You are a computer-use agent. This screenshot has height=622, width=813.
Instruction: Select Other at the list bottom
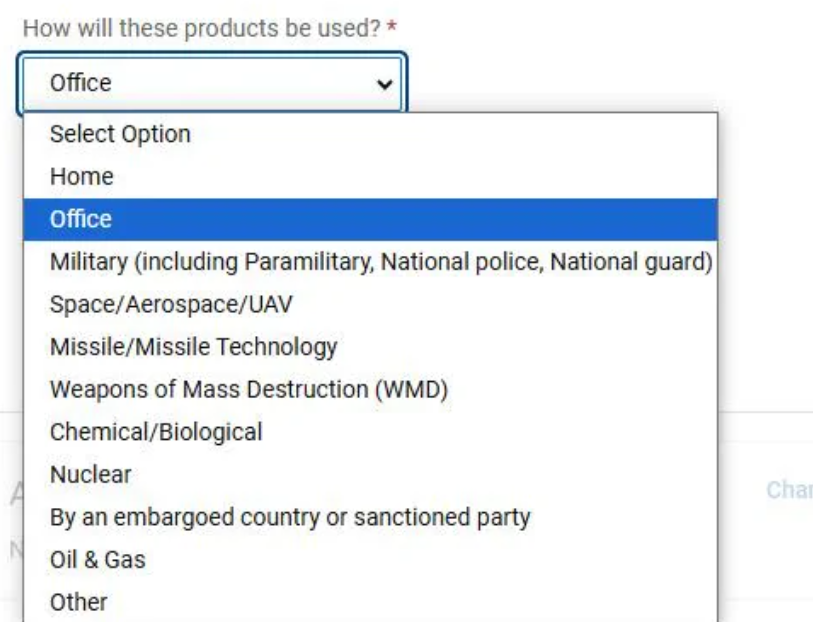click(79, 602)
